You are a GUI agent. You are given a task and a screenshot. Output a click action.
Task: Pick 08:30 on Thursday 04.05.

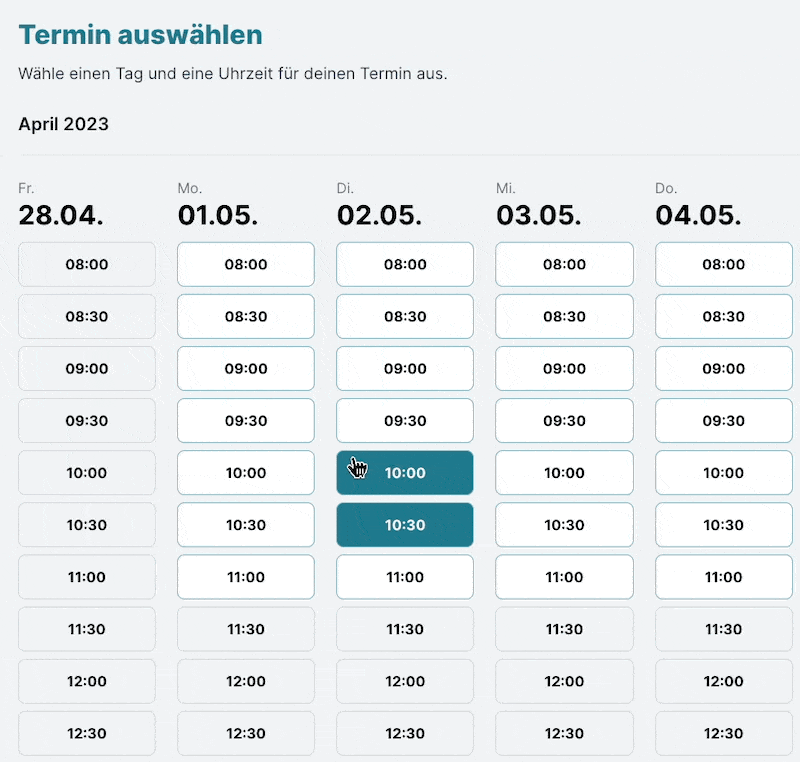(723, 316)
